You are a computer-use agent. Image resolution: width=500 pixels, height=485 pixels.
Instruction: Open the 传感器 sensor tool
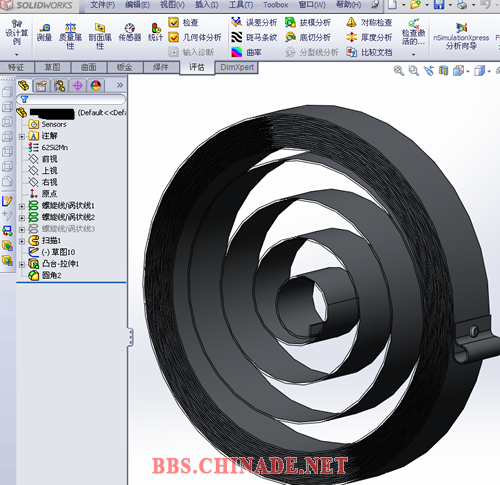(x=130, y=33)
